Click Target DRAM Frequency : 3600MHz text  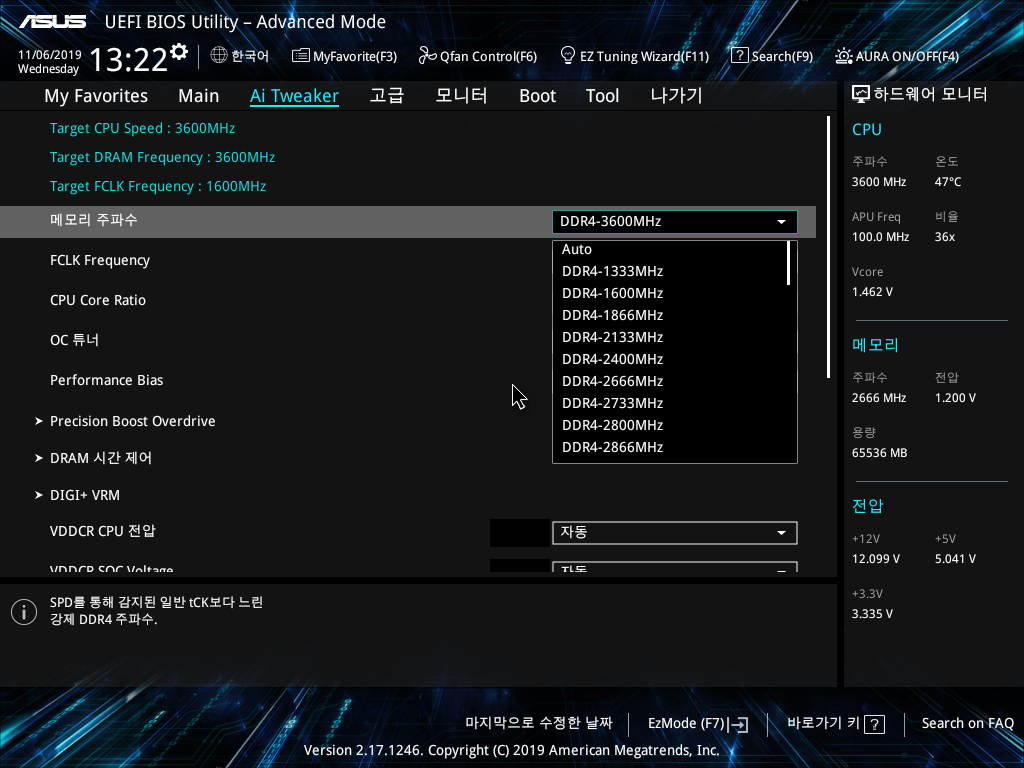tap(162, 157)
